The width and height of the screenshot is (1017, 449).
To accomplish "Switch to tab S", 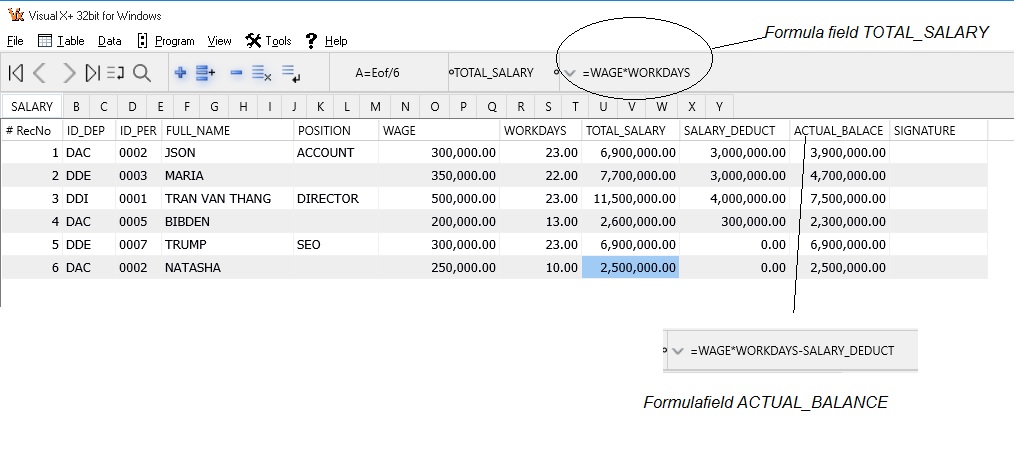I will pyautogui.click(x=549, y=106).
